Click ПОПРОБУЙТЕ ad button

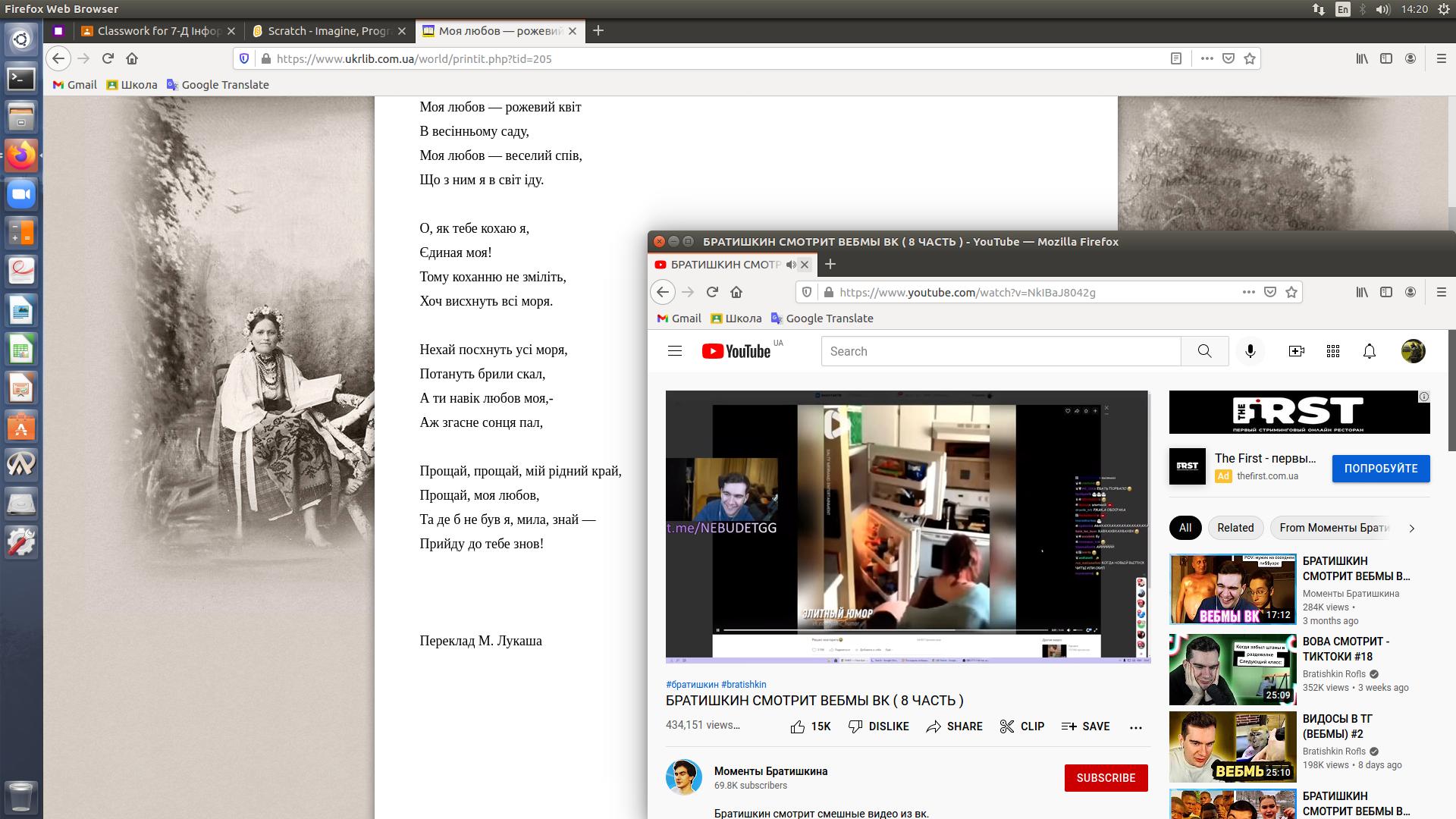pyautogui.click(x=1380, y=469)
